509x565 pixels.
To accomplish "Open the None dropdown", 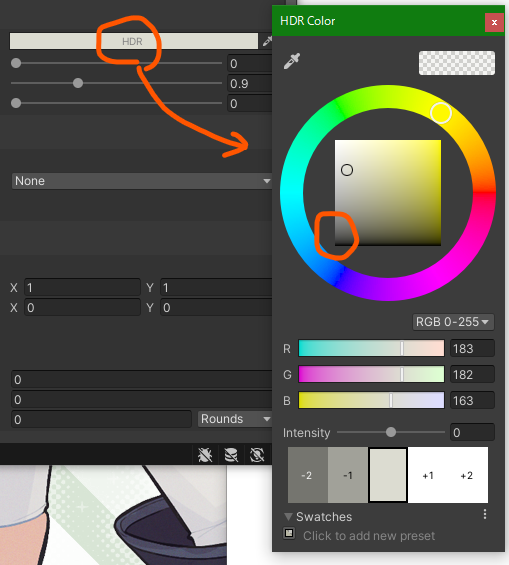I will [x=142, y=181].
